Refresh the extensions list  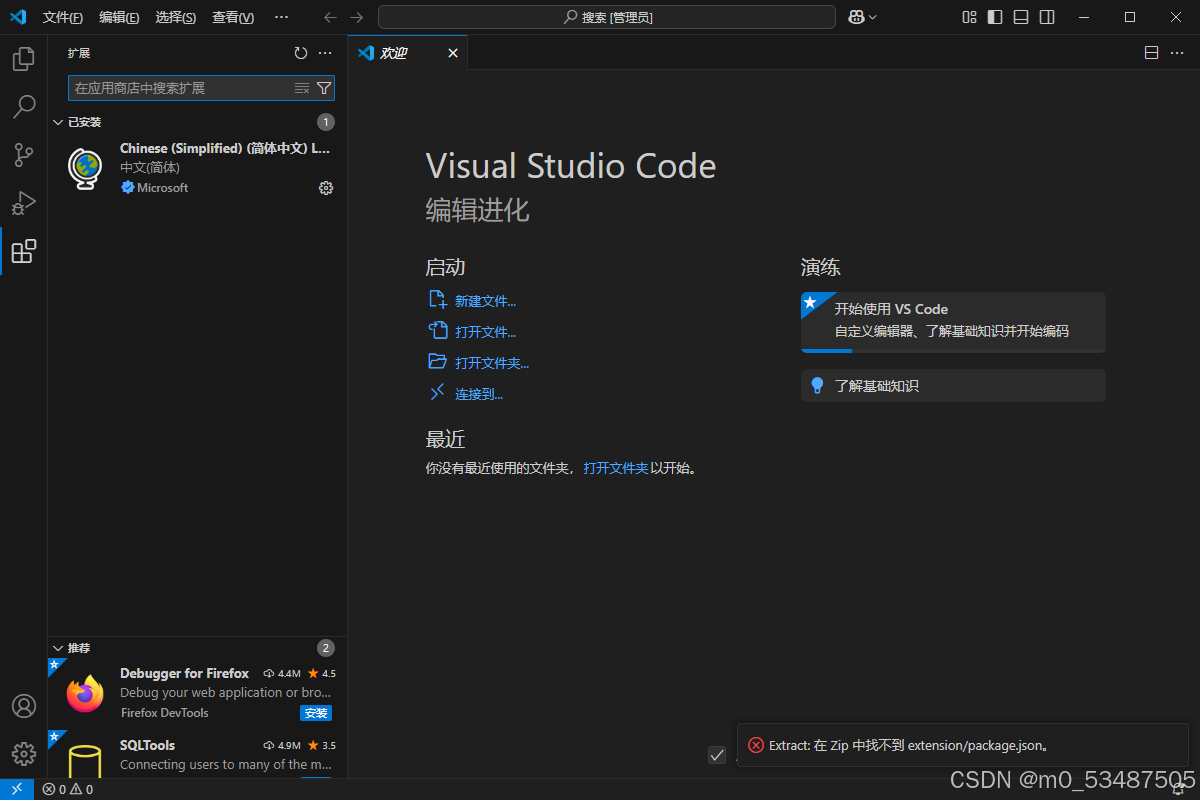pyautogui.click(x=300, y=53)
